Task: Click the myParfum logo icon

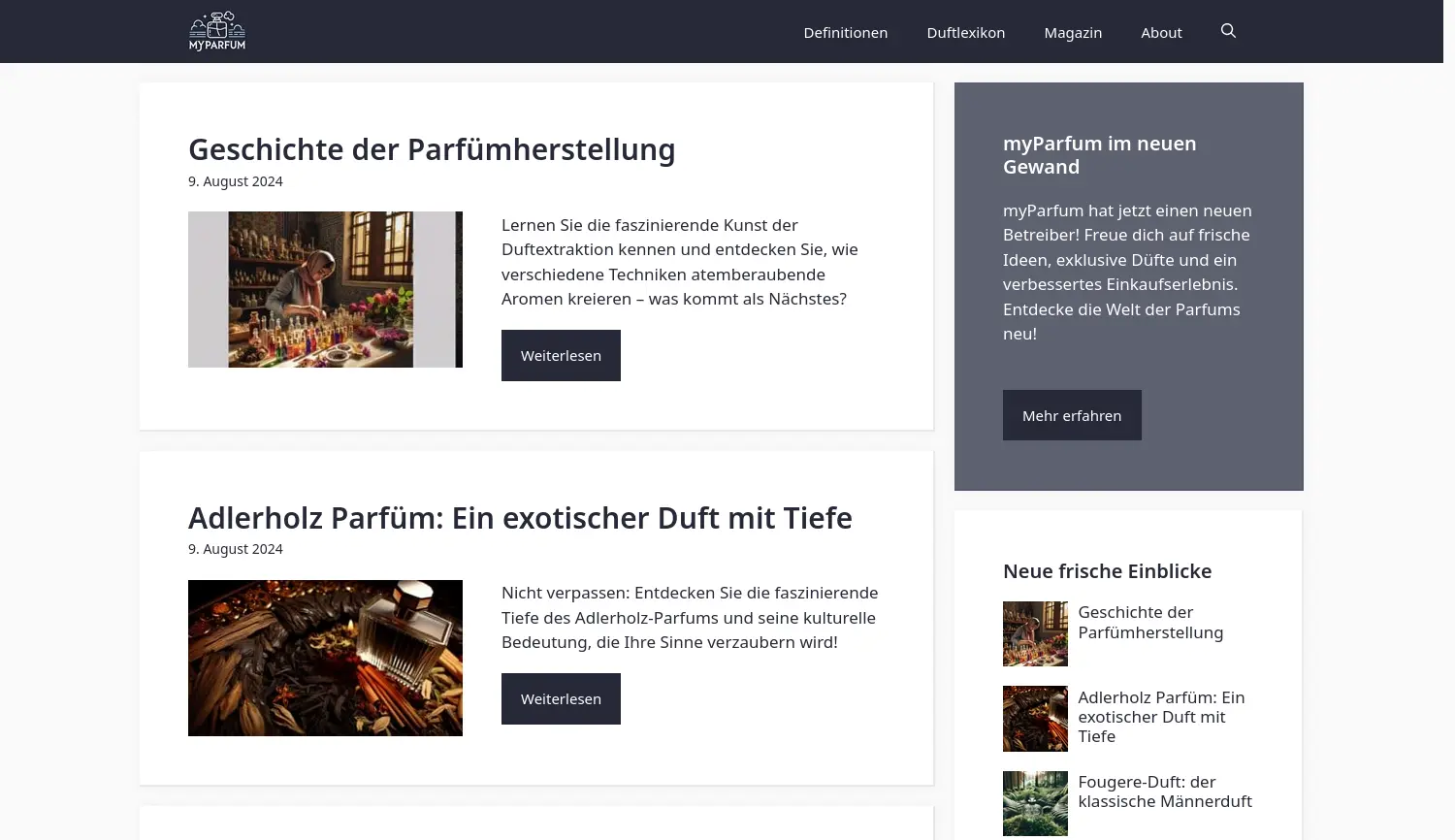Action: tap(216, 30)
